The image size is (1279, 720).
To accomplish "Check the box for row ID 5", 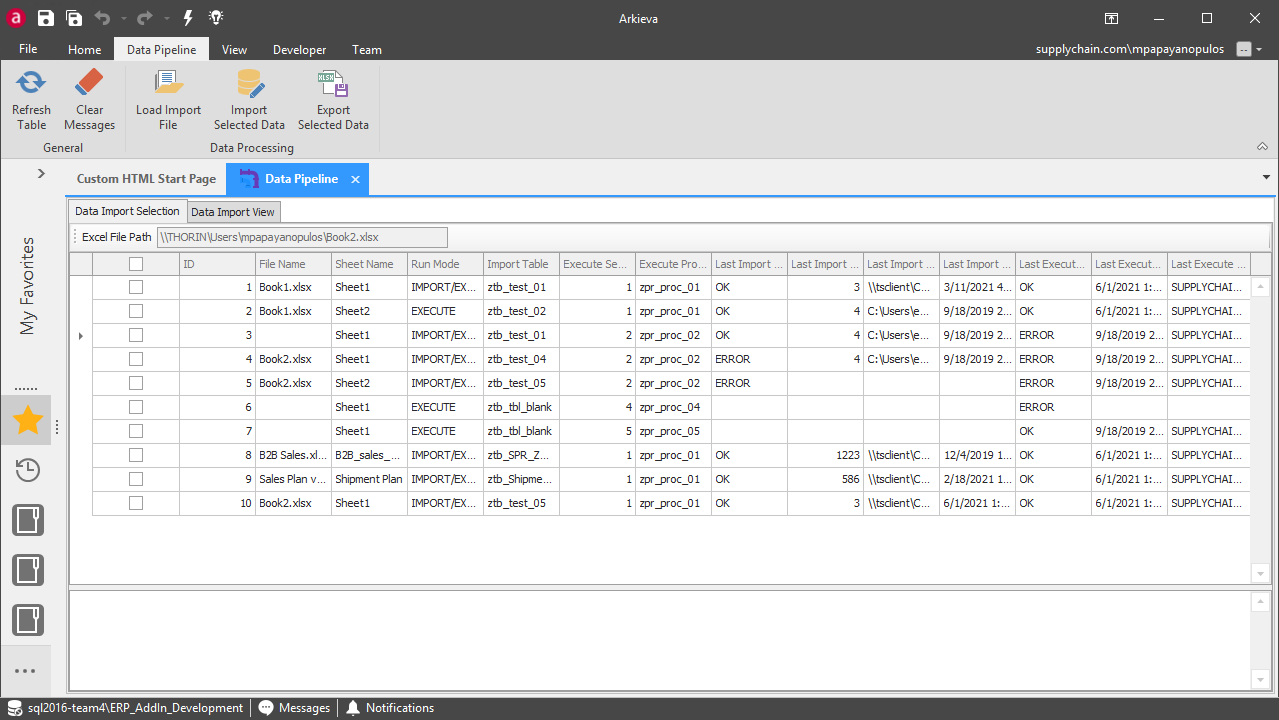I will [136, 383].
